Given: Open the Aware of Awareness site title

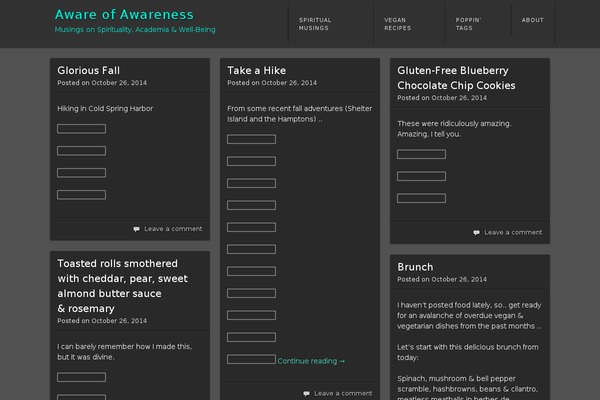Looking at the screenshot, I should click(x=124, y=15).
